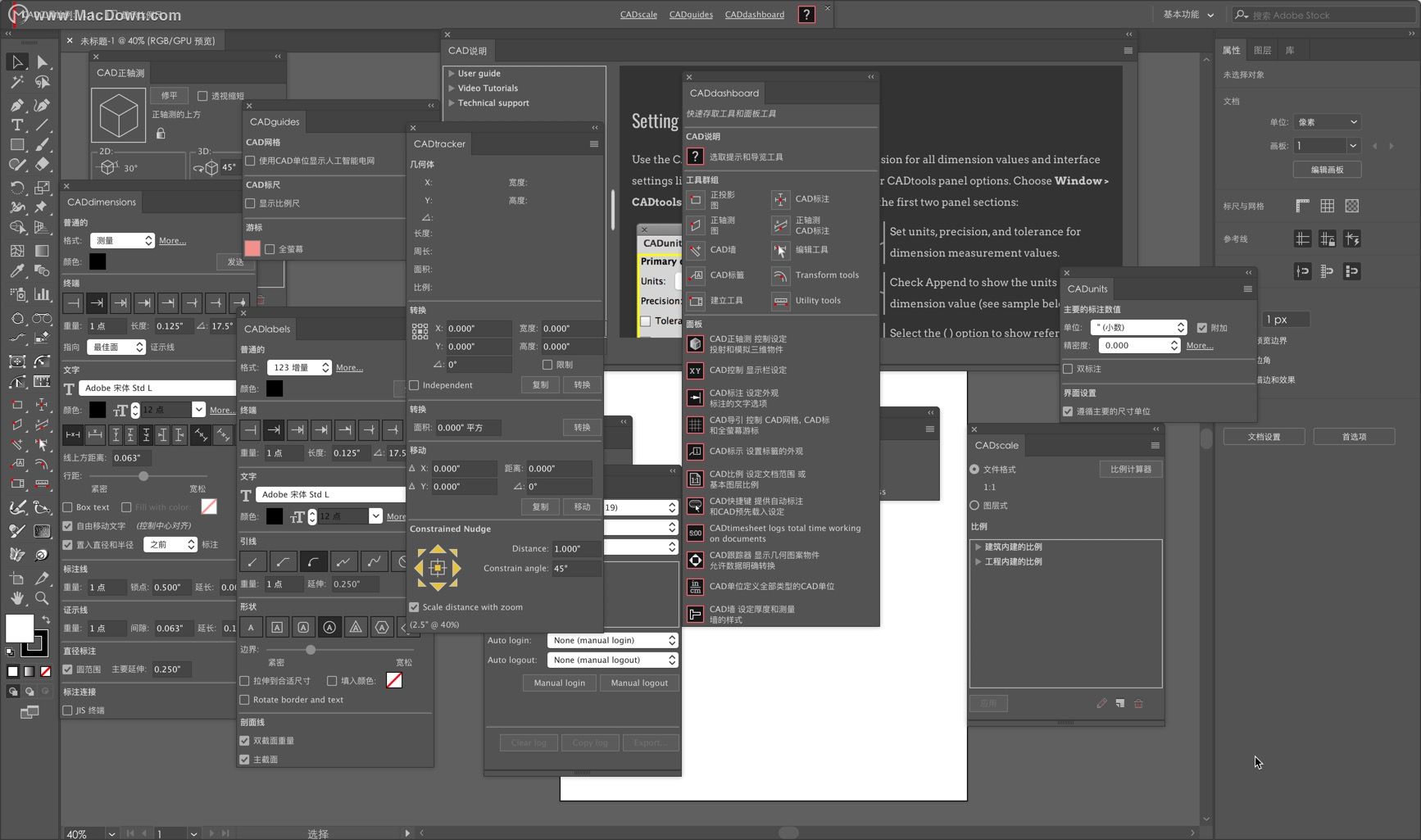The image size is (1421, 840).
Task: Enable 双标注 checkbox in CADunits
Action: [1068, 369]
